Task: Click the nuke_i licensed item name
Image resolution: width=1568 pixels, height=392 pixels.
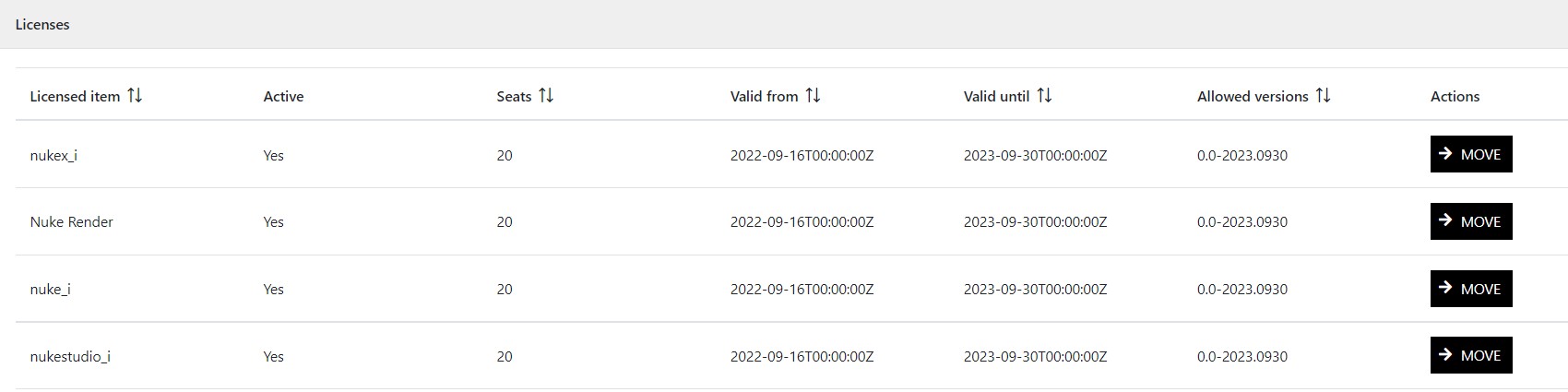Action: click(x=50, y=290)
